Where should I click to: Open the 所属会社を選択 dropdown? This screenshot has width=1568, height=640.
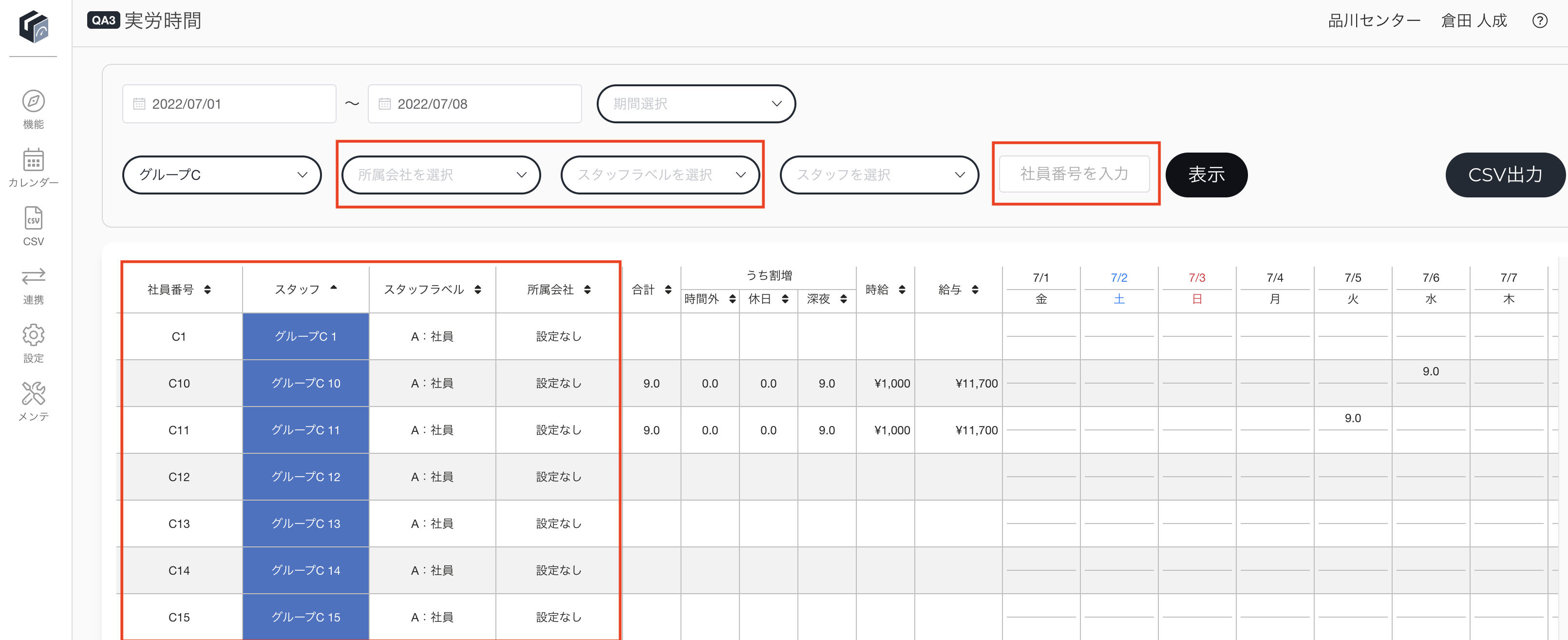coord(441,175)
